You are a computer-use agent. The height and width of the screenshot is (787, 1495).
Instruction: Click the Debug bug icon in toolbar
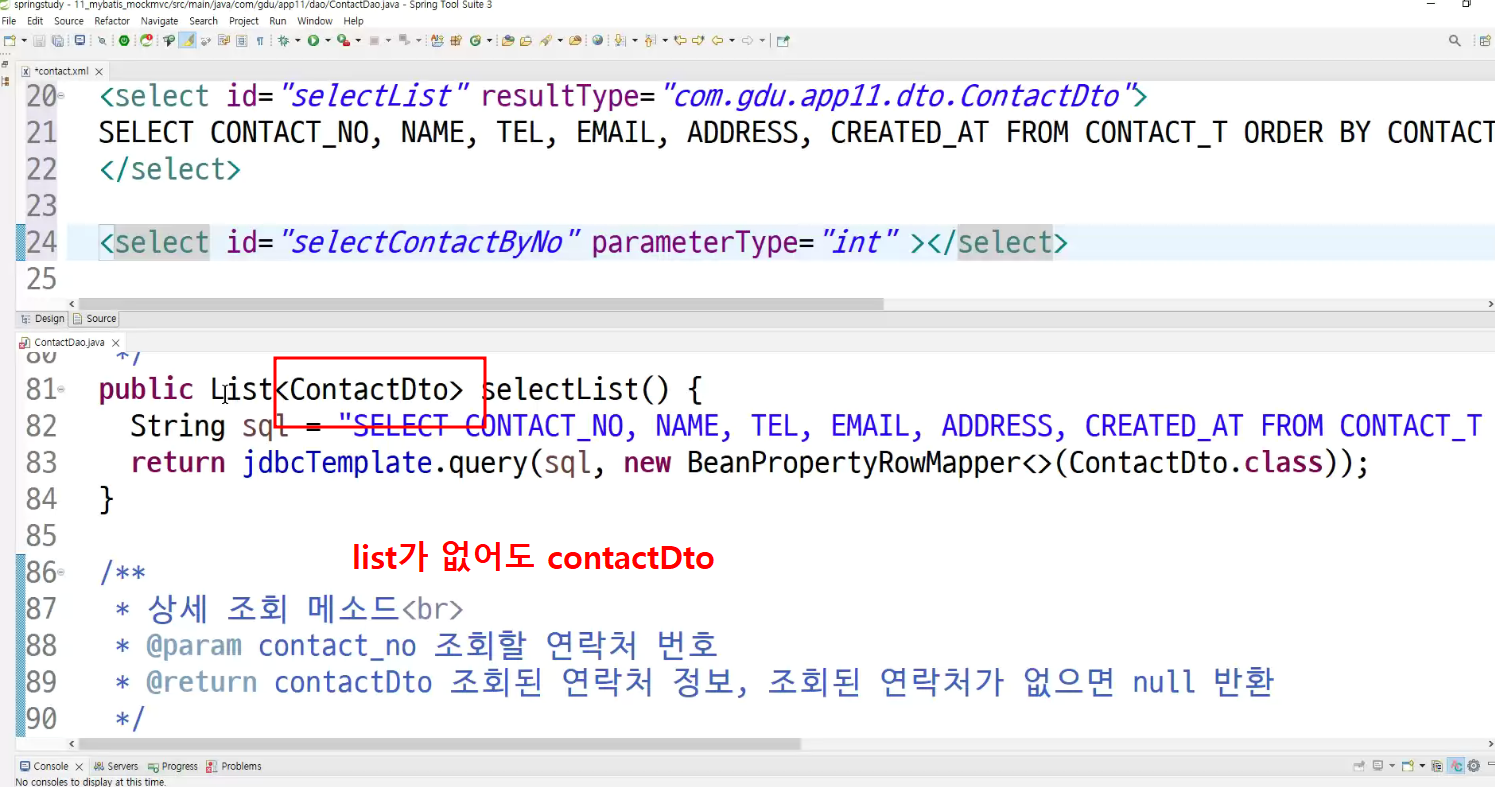coord(284,41)
